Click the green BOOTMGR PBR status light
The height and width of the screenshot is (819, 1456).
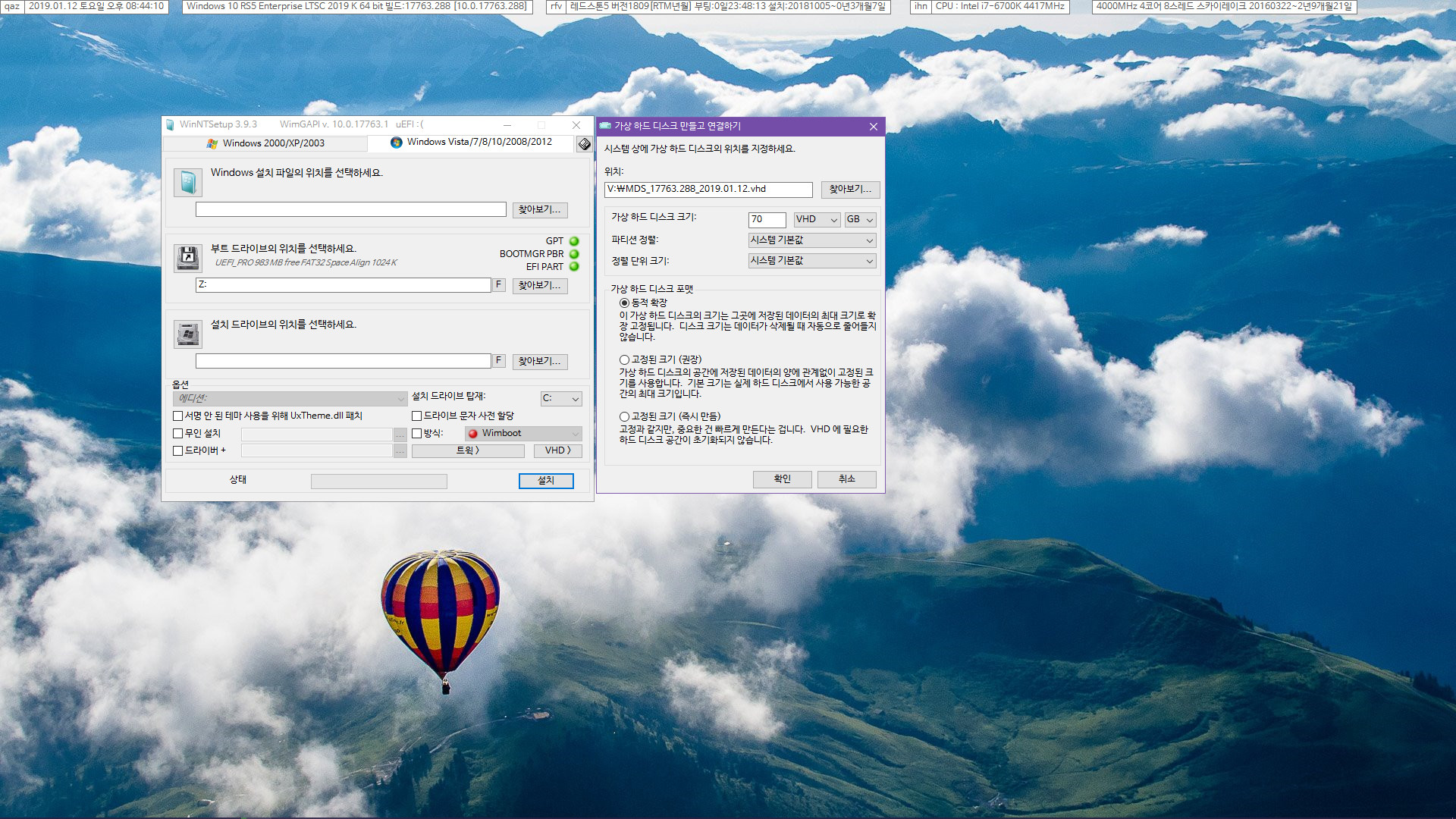coord(574,254)
